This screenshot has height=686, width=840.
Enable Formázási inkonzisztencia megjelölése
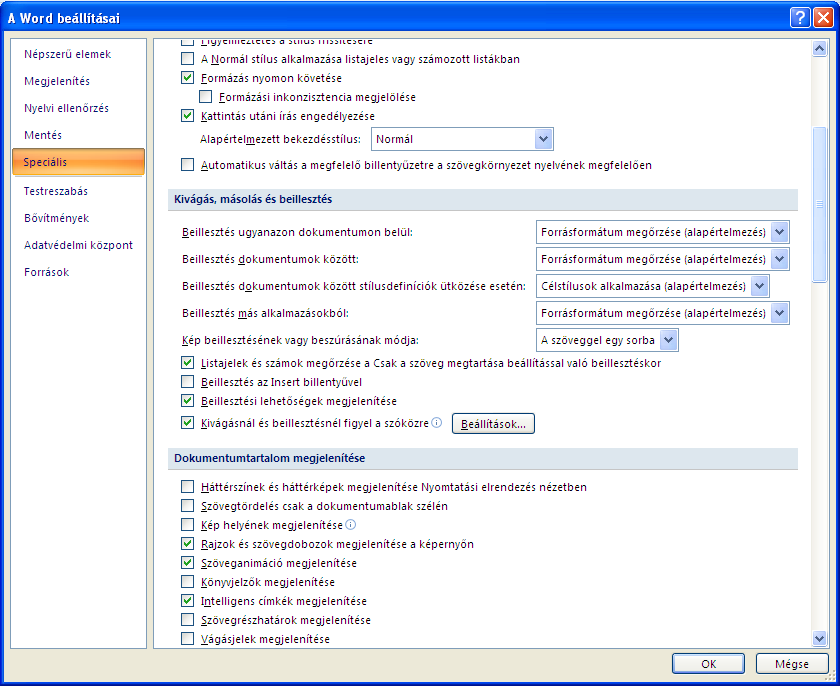[x=206, y=97]
